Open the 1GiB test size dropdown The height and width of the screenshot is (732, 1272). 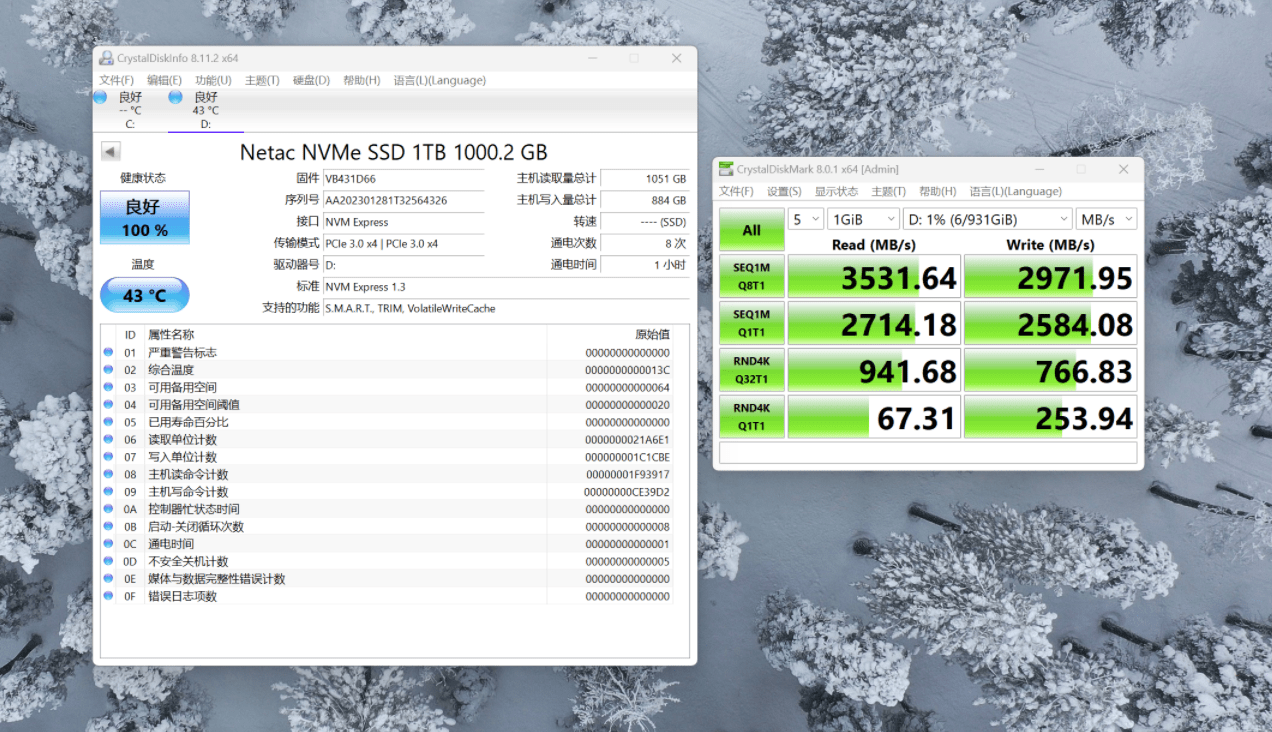coord(863,219)
